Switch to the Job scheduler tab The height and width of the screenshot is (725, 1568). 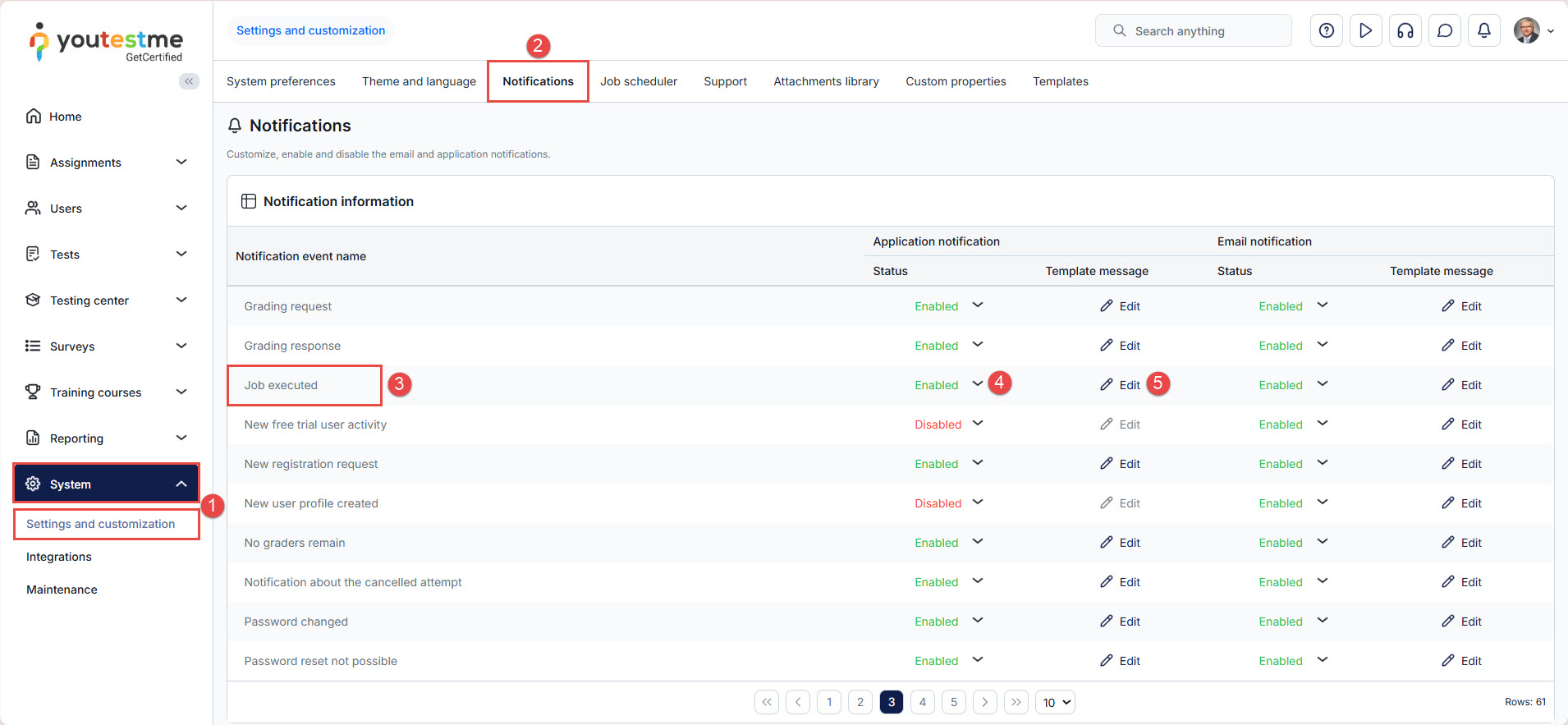point(638,81)
